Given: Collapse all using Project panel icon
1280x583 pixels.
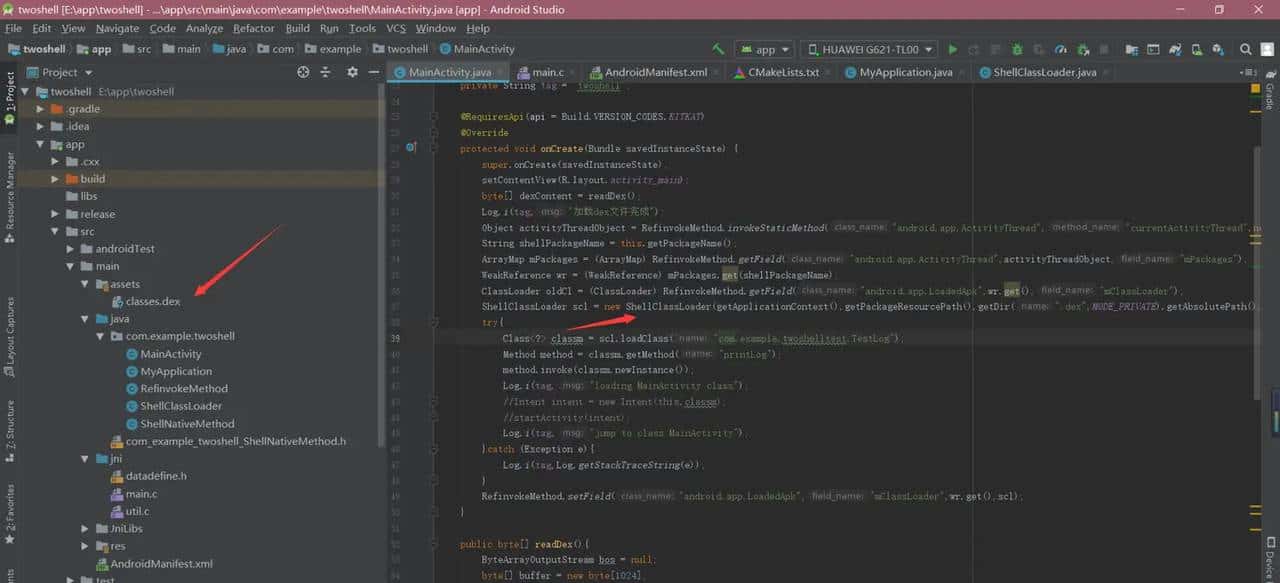Looking at the screenshot, I should 325,72.
